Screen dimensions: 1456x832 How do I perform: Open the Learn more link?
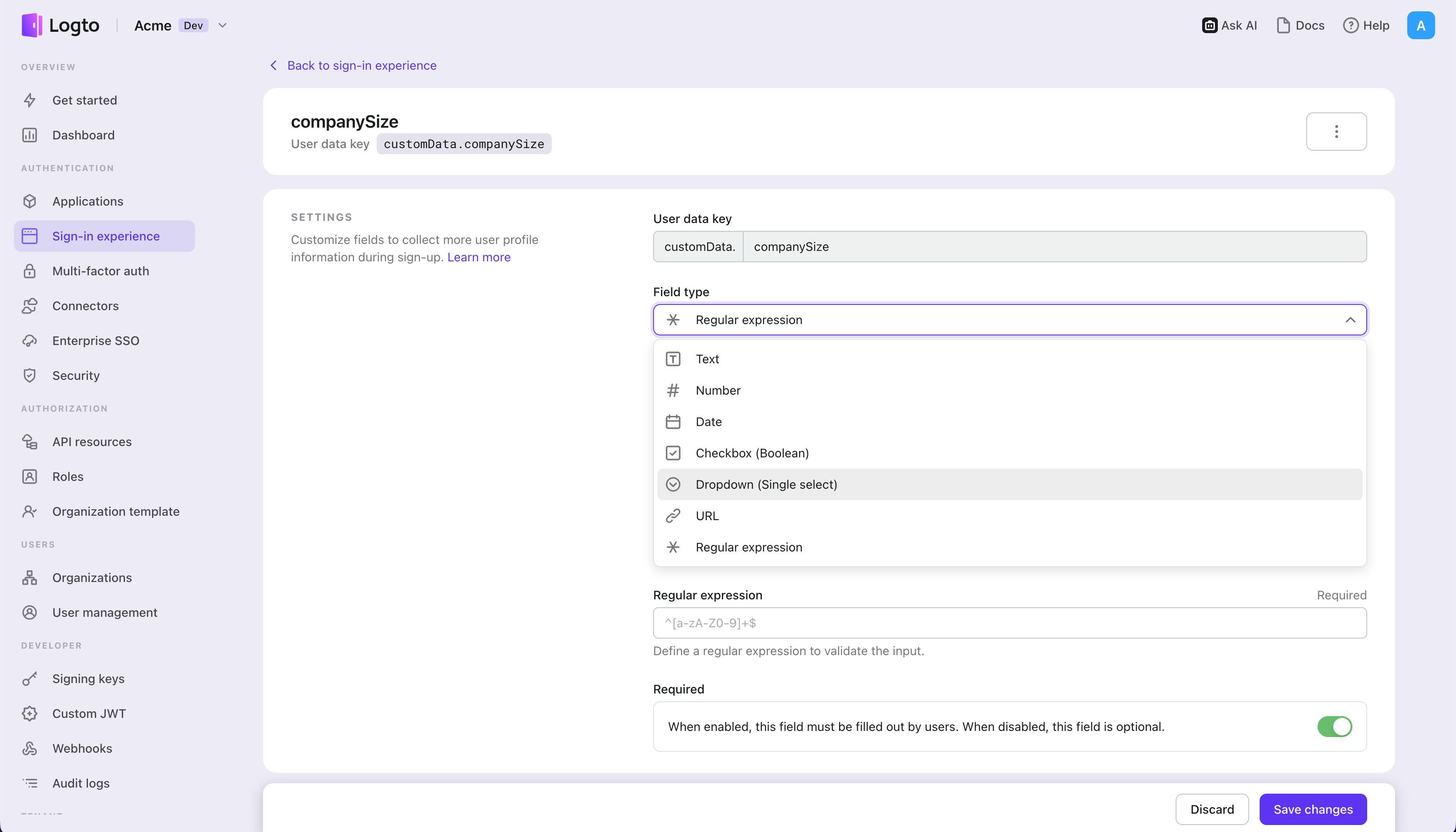click(x=479, y=257)
